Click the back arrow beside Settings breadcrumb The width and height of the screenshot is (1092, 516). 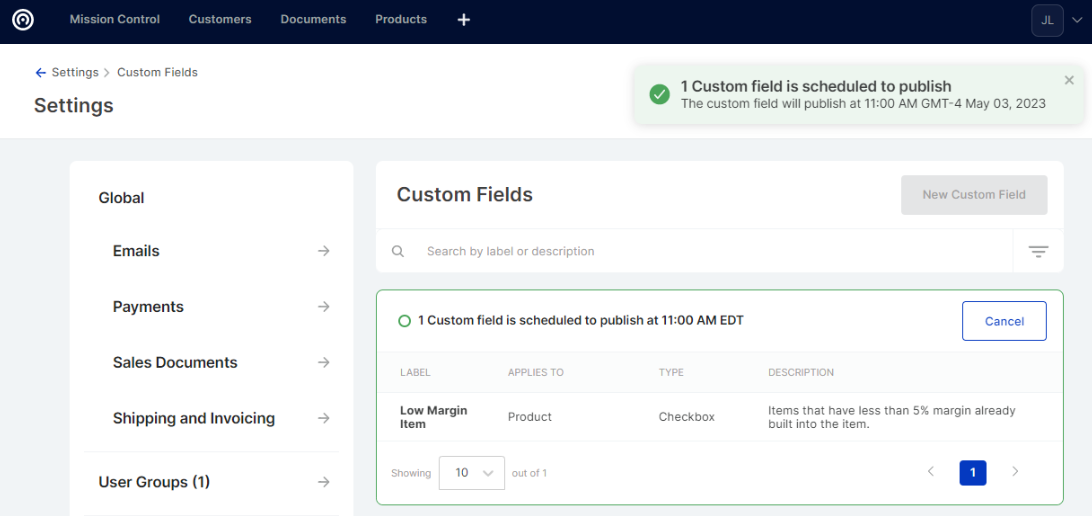pyautogui.click(x=40, y=73)
